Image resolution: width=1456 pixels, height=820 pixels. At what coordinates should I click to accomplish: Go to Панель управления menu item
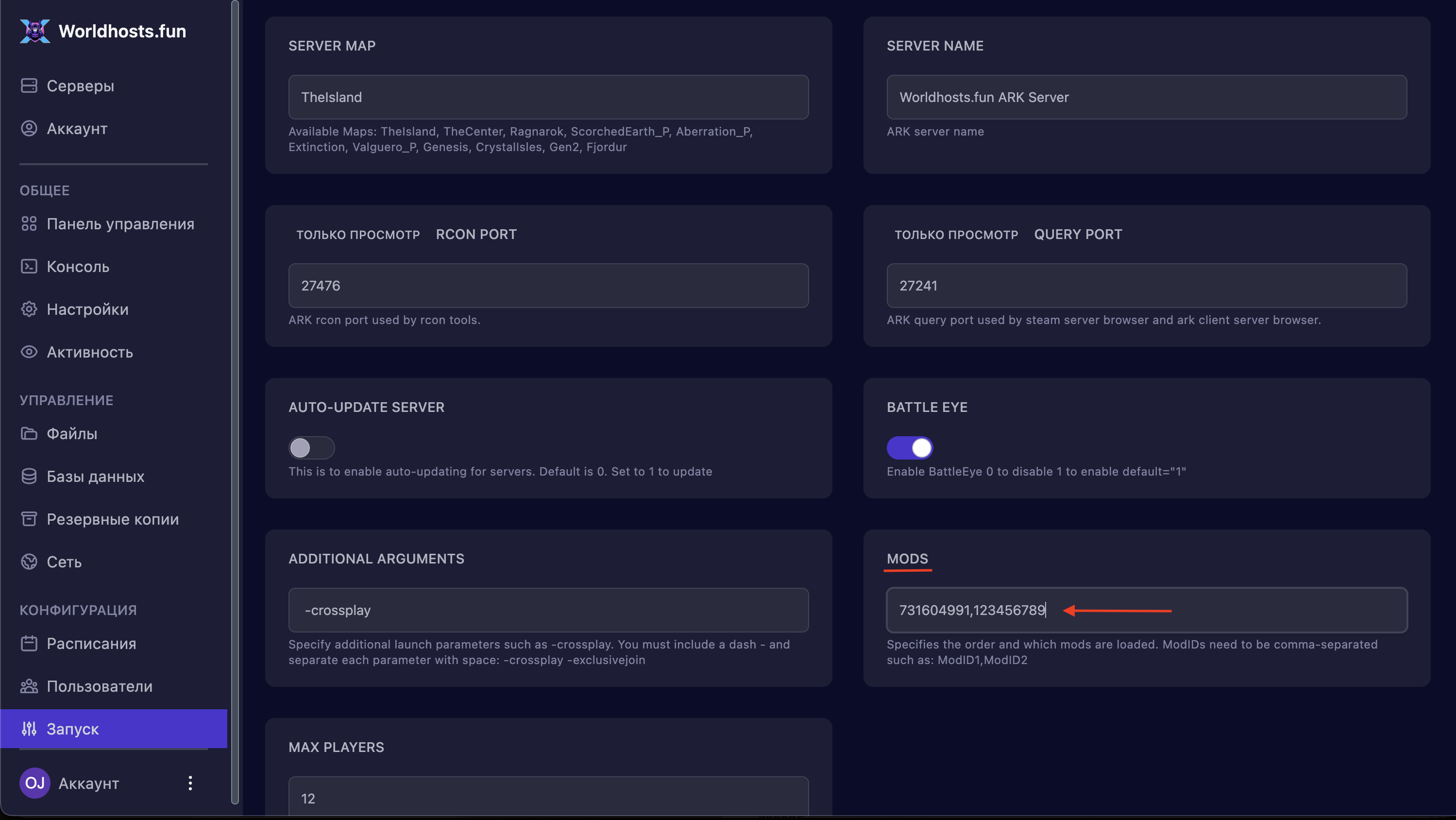(x=120, y=224)
